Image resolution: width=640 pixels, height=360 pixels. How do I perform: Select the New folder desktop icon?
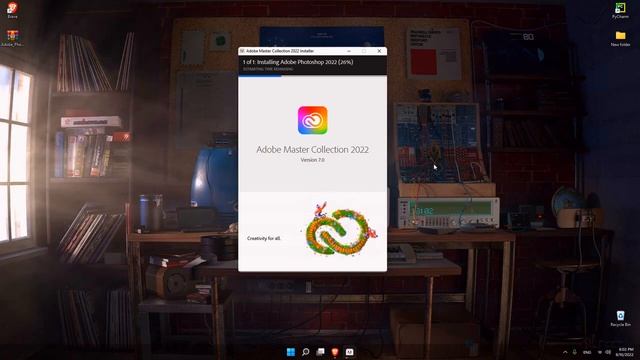pyautogui.click(x=620, y=39)
